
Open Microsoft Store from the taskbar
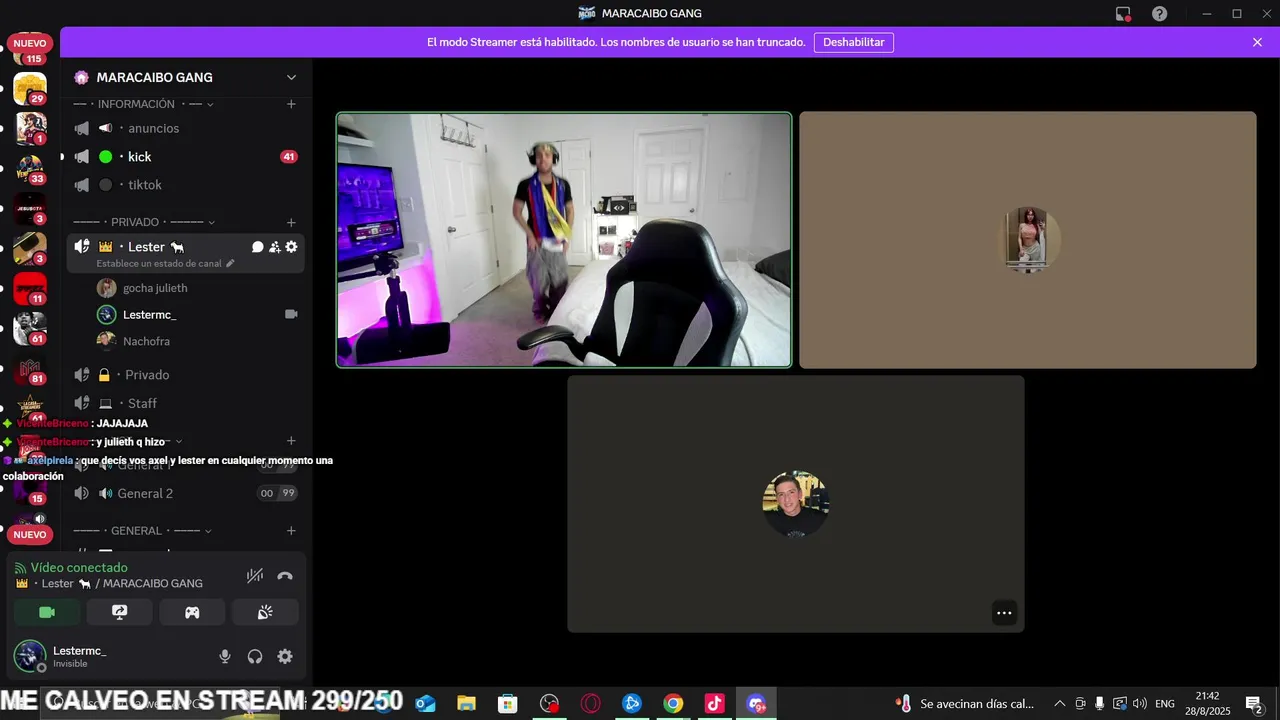pyautogui.click(x=508, y=704)
